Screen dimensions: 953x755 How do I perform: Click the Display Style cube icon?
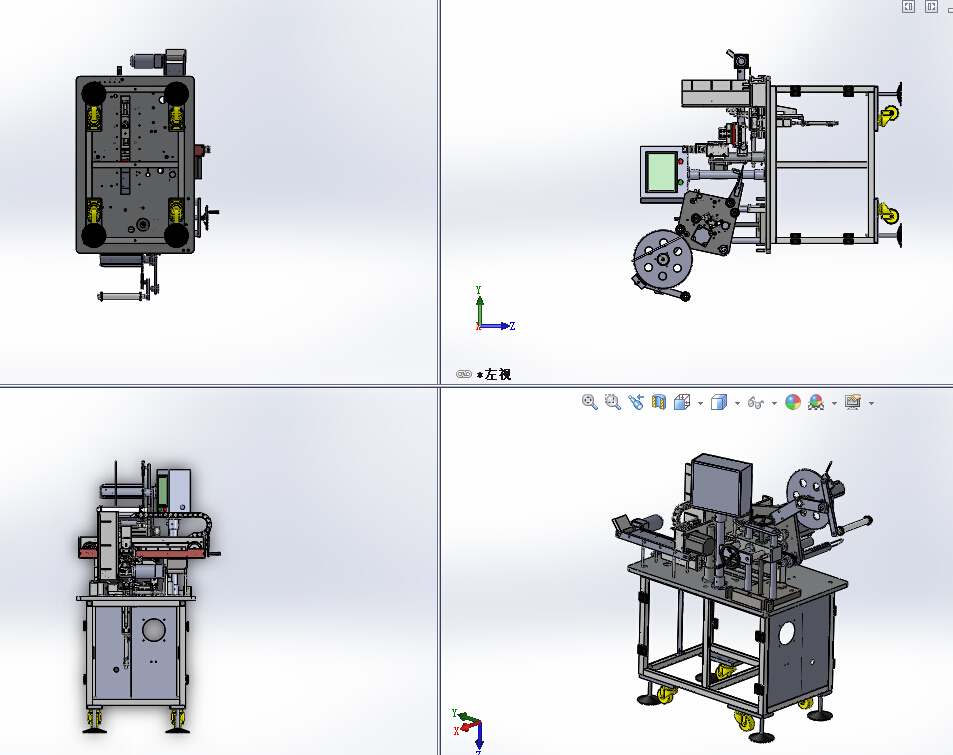[x=719, y=402]
